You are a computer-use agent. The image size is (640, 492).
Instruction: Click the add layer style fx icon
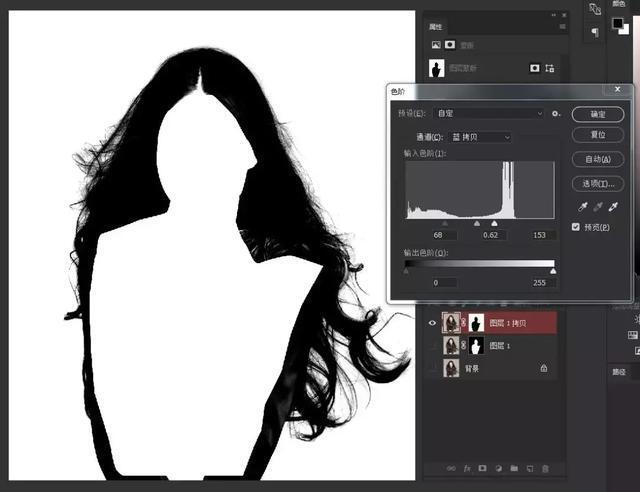tap(468, 467)
